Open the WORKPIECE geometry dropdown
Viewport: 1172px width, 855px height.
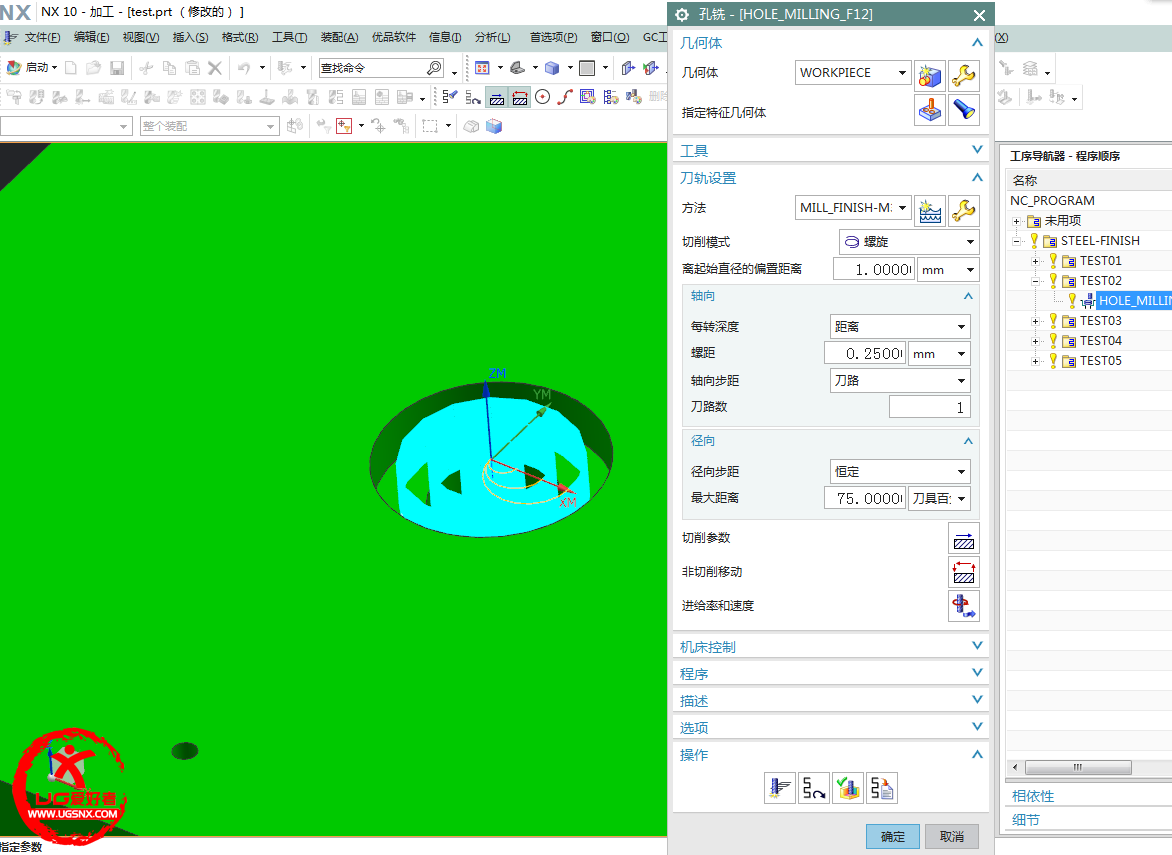tap(902, 72)
